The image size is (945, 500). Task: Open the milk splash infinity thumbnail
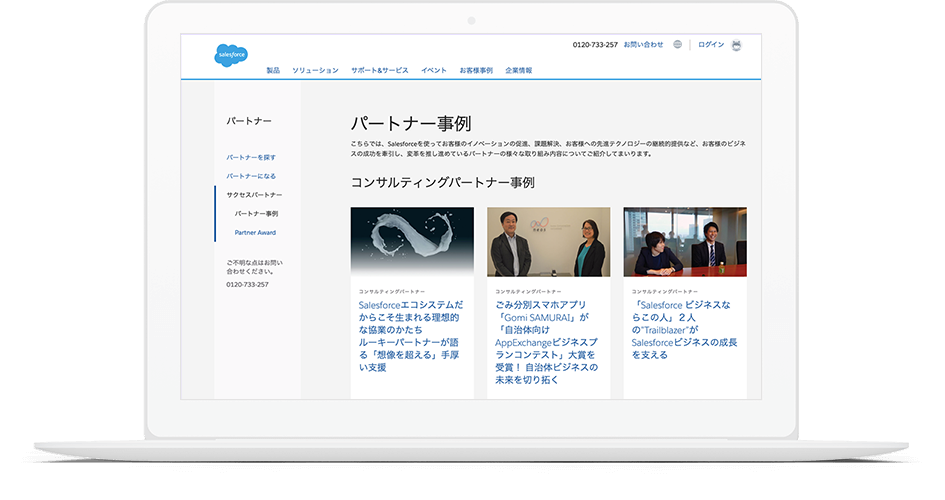click(x=412, y=242)
